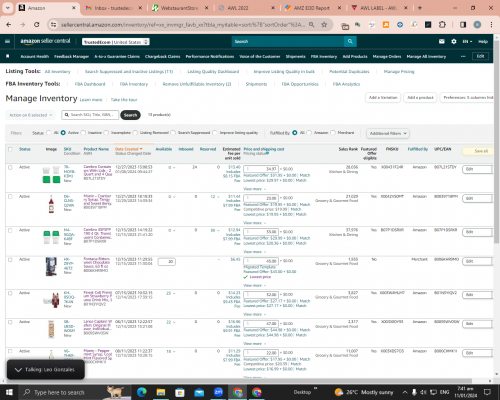Open the Action on 0 selected dropdown
Screen dimensions: 500x400
coord(31,115)
